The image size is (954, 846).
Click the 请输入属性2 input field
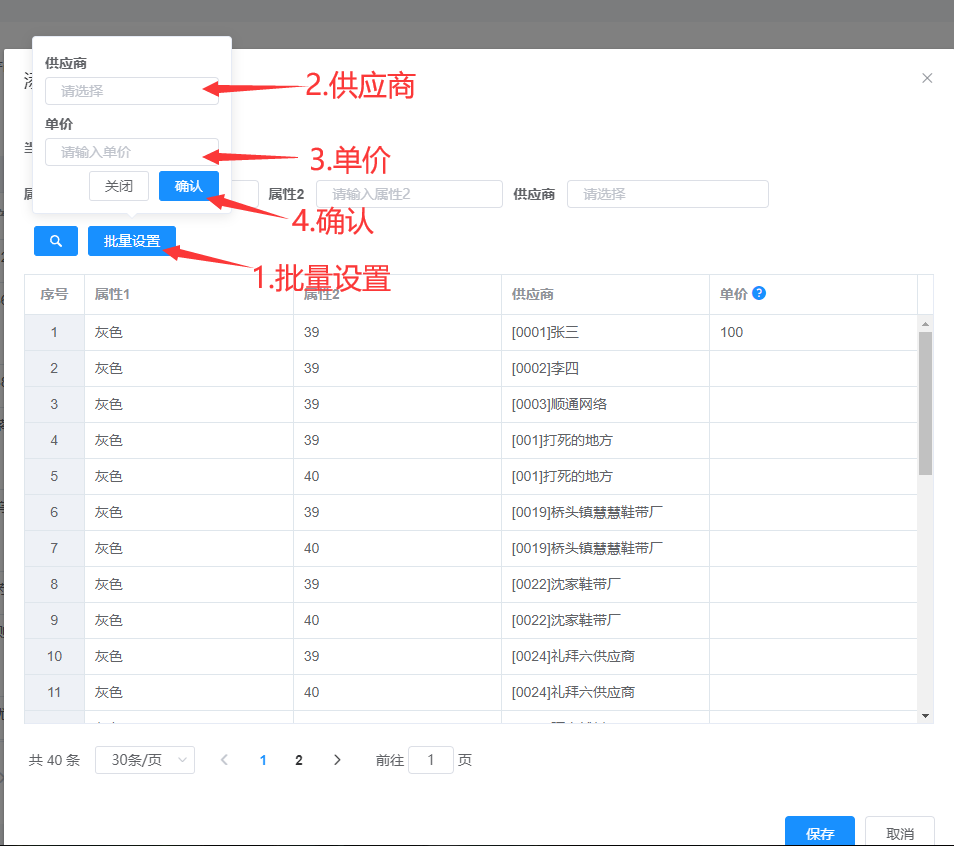(x=409, y=194)
